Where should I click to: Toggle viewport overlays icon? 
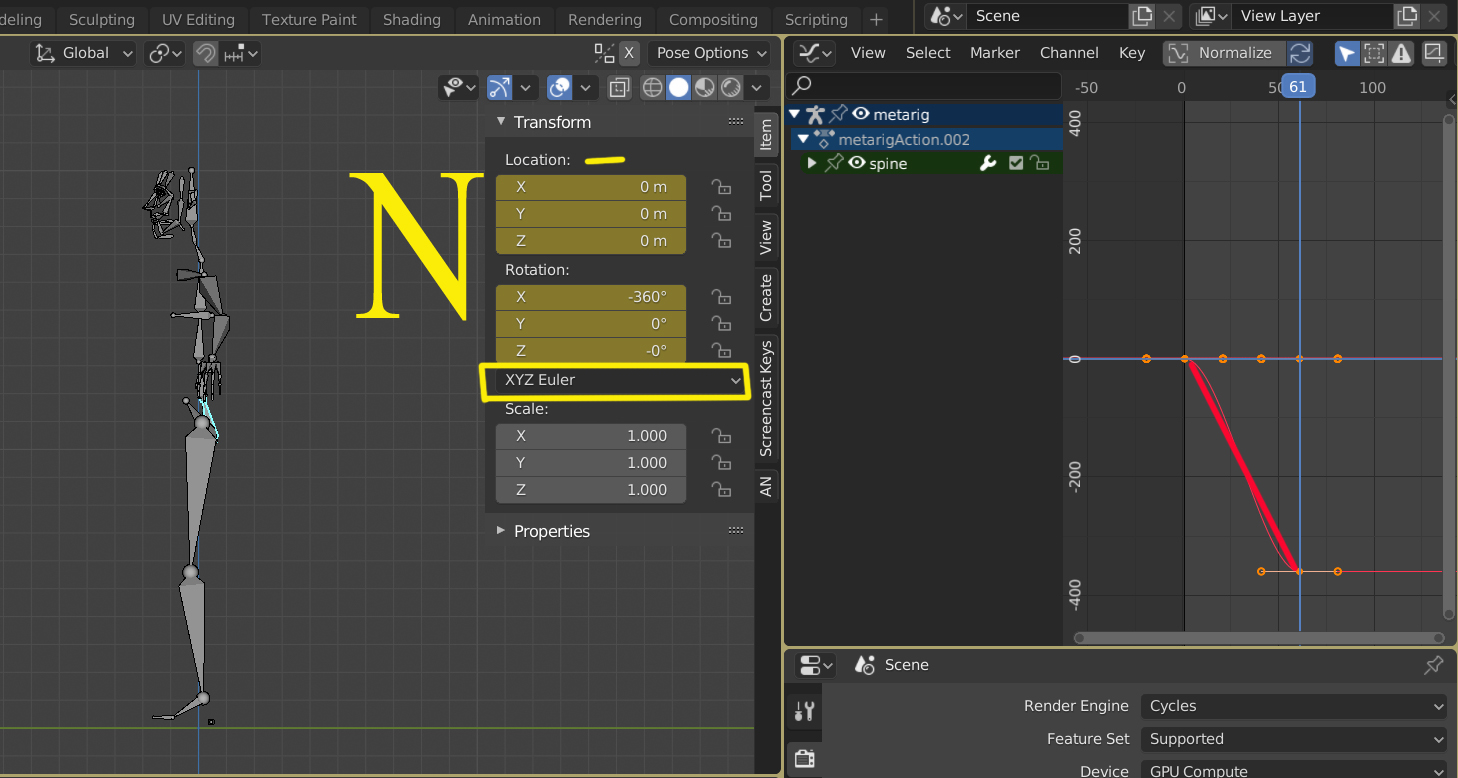tap(560, 88)
